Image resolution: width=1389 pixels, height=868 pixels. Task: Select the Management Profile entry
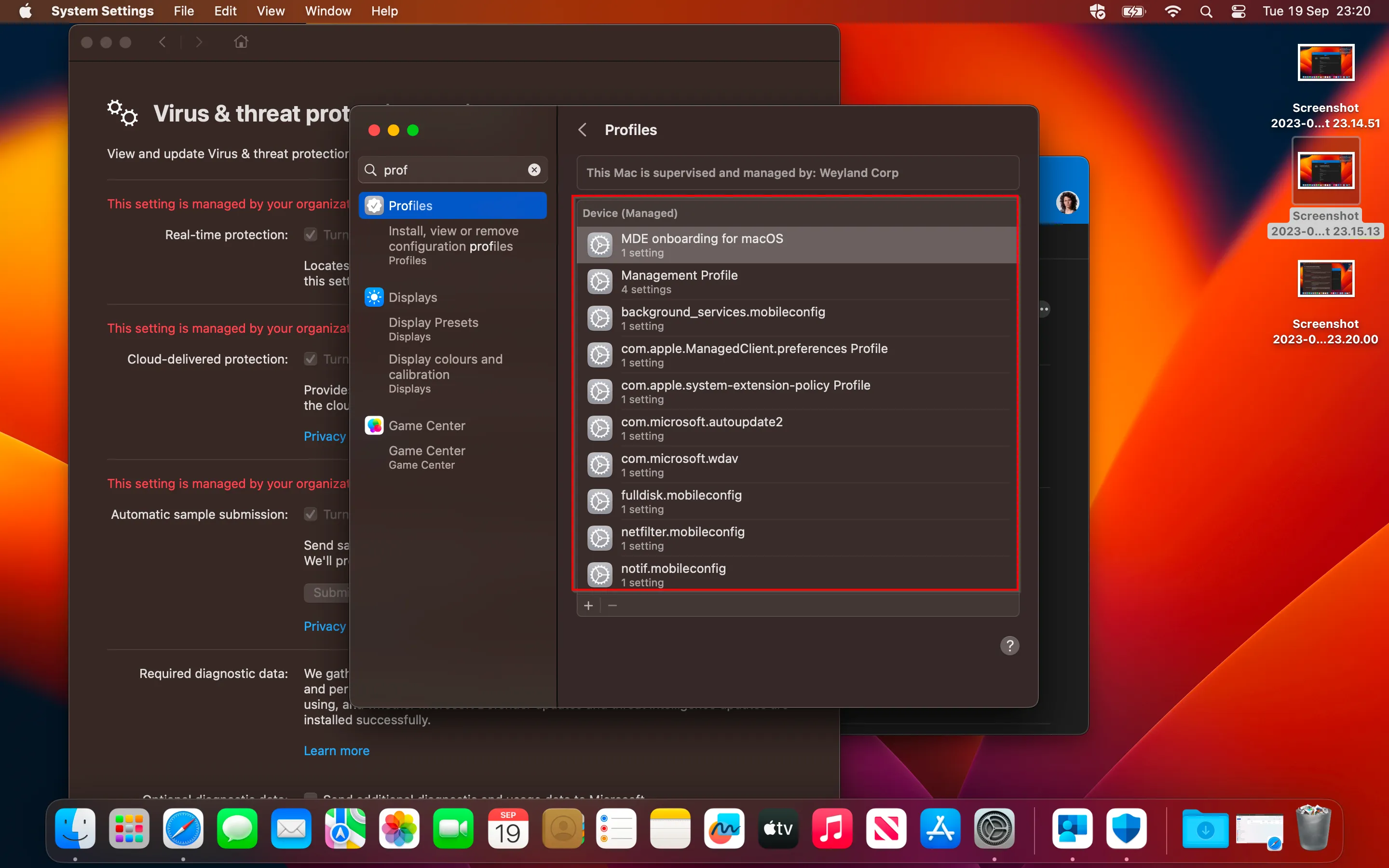click(797, 282)
